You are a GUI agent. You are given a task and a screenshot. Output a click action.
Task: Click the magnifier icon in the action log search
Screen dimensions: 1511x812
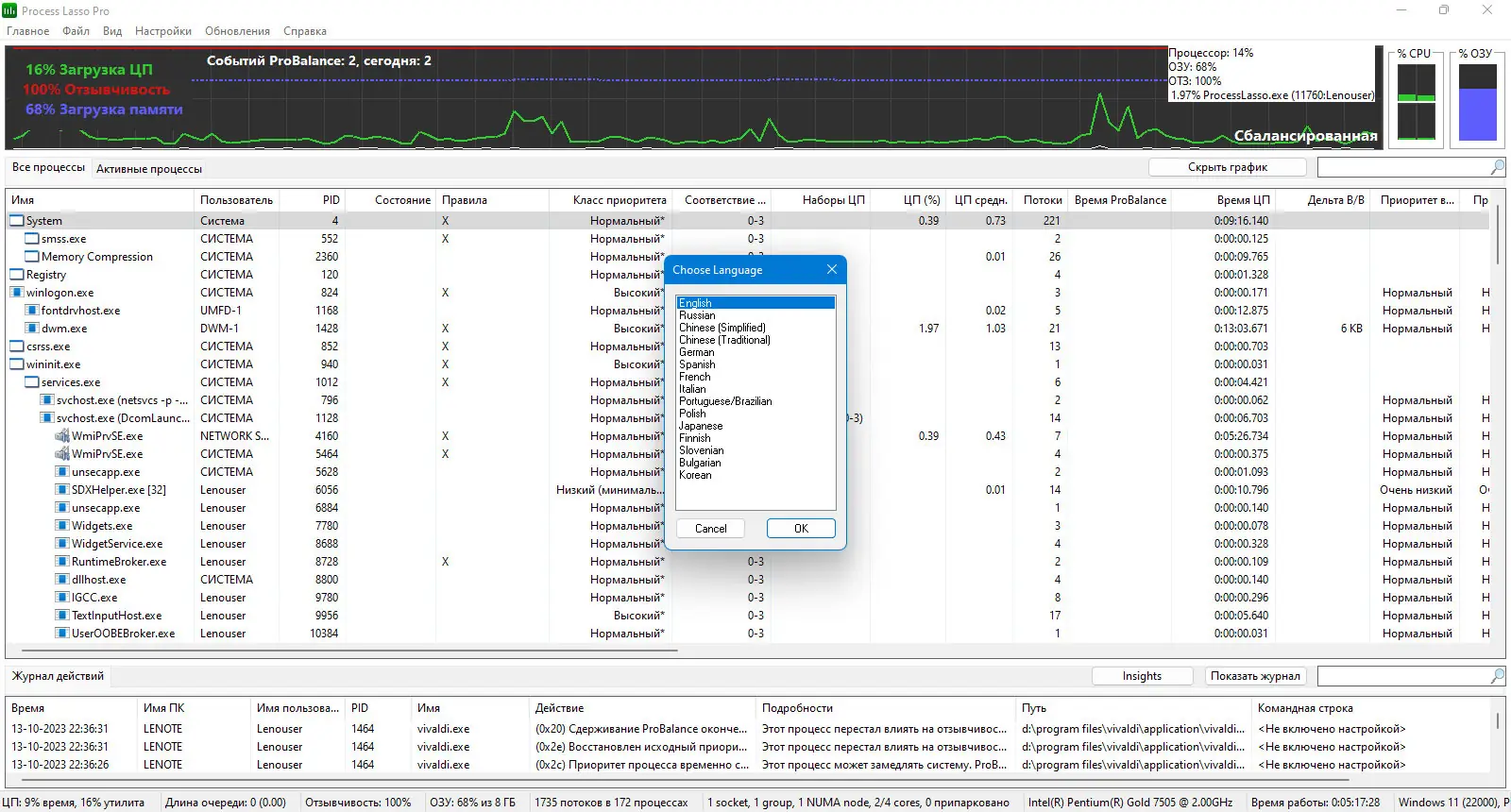pos(1498,676)
